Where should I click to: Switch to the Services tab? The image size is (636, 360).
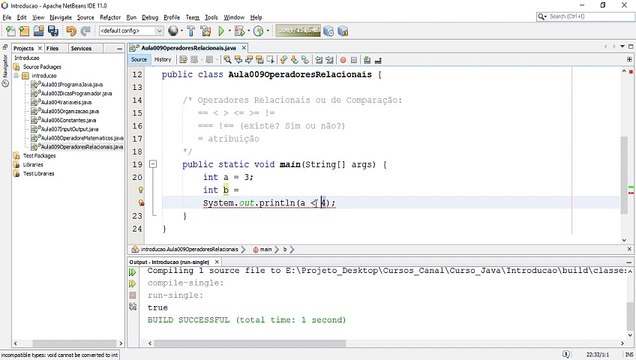[81, 48]
